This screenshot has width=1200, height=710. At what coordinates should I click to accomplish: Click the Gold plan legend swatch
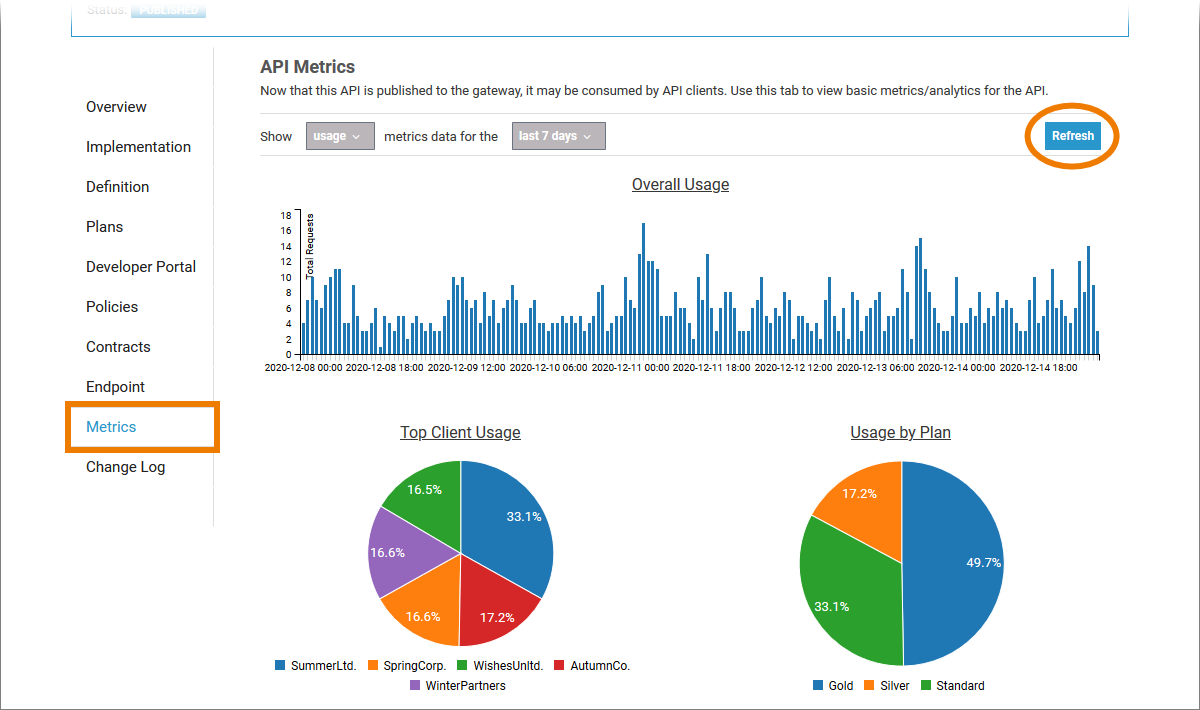818,686
